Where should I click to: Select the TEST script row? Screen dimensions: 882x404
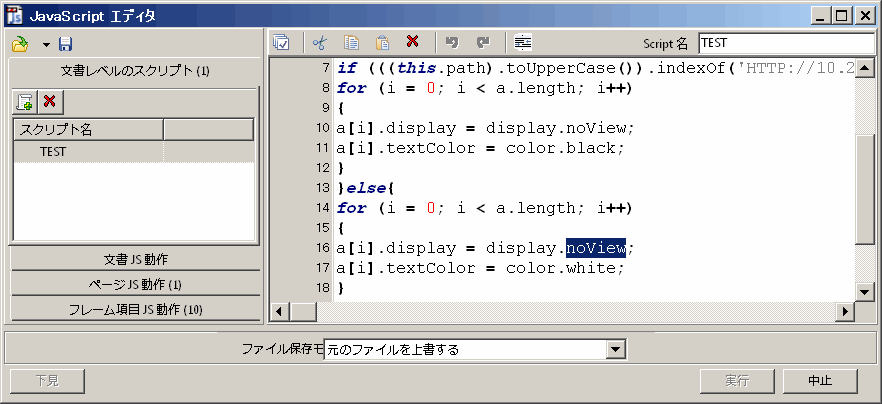[x=134, y=152]
